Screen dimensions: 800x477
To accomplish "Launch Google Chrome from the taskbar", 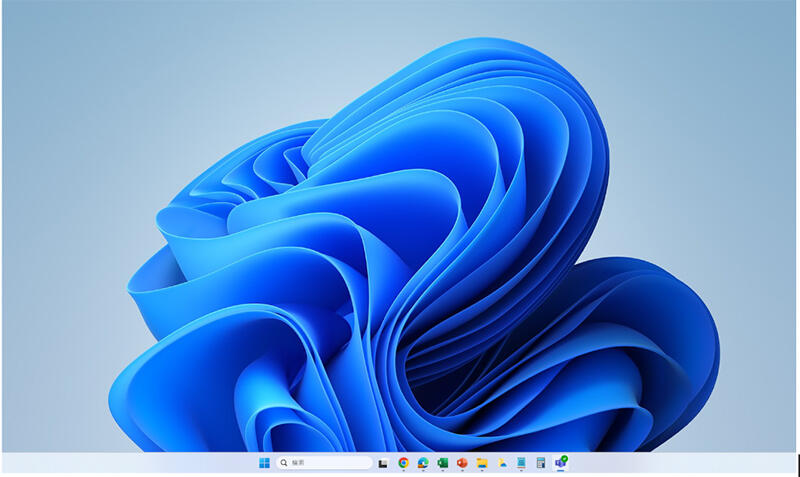I will [403, 463].
